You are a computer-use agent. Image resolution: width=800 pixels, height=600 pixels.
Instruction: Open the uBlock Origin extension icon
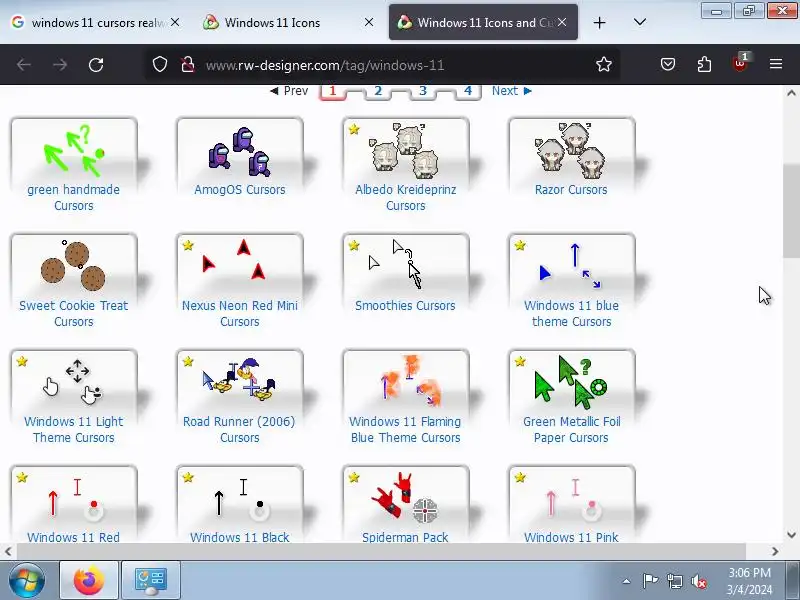click(x=740, y=63)
